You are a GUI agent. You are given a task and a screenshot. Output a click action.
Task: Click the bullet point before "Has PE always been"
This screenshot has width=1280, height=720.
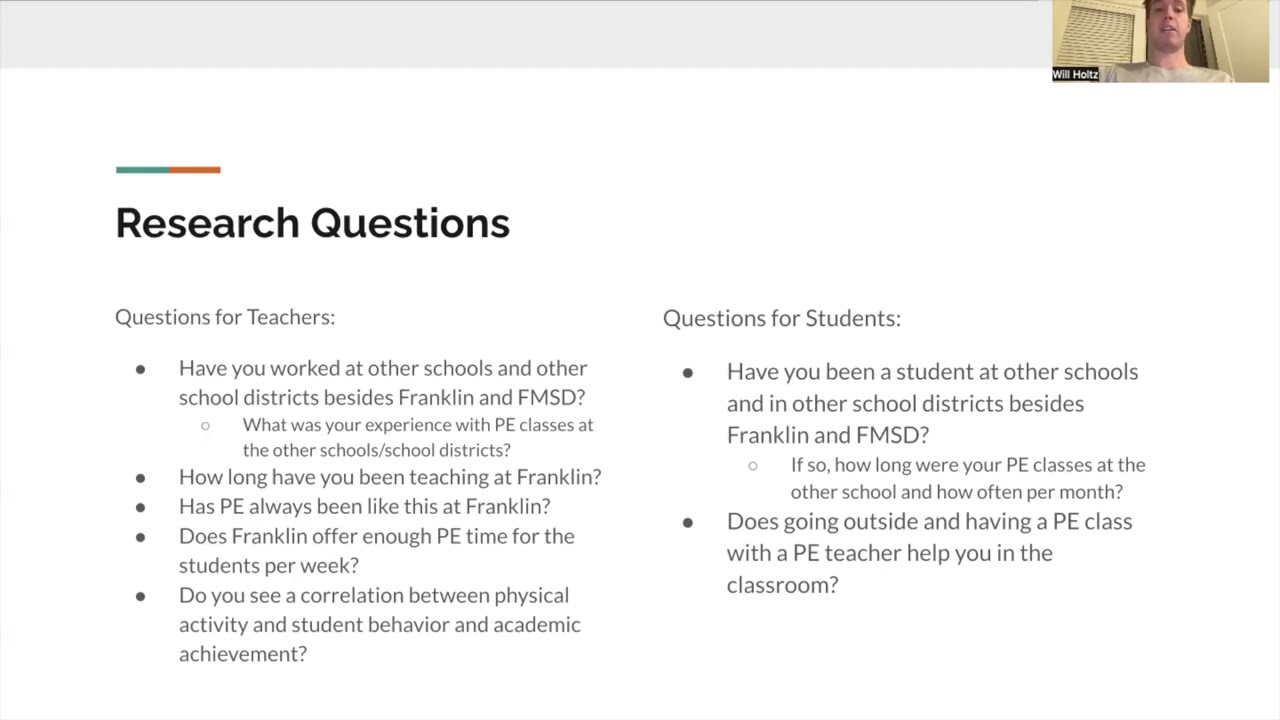tap(140, 507)
